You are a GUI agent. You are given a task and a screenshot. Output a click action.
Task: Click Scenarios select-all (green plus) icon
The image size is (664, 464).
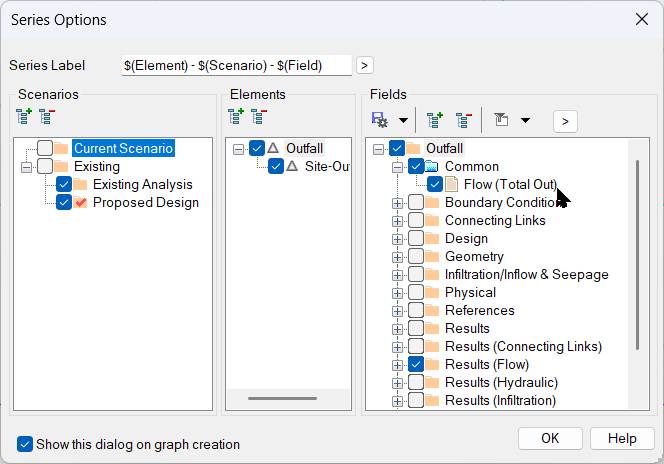click(x=24, y=117)
